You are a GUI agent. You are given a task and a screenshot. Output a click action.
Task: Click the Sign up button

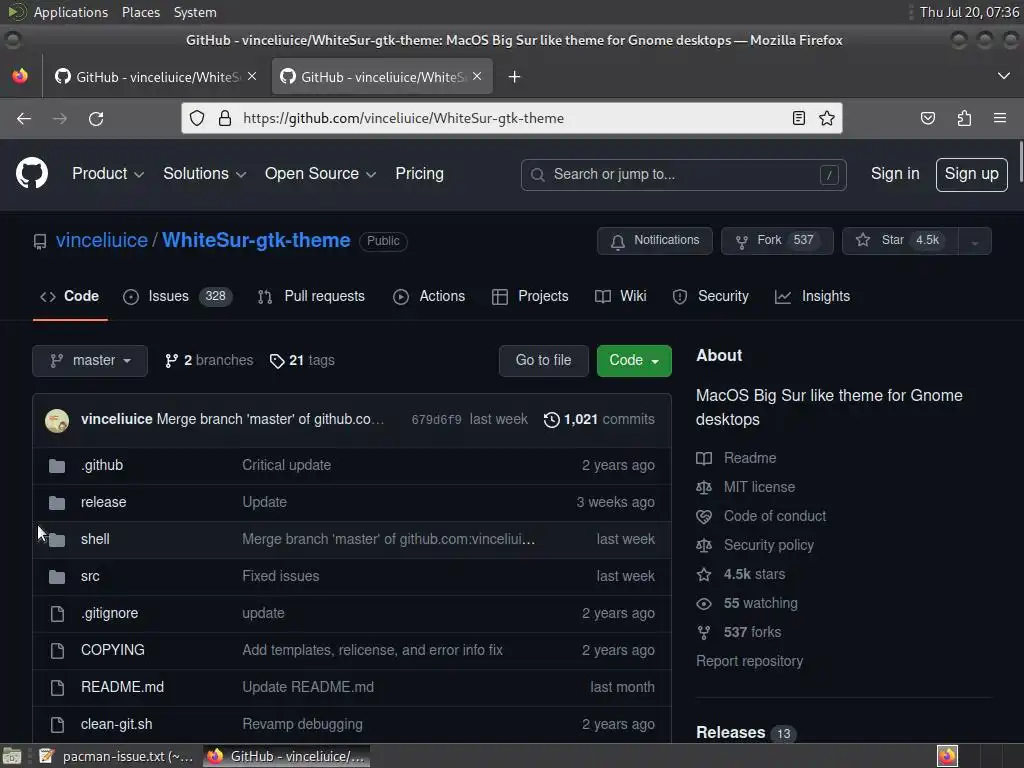coord(971,174)
